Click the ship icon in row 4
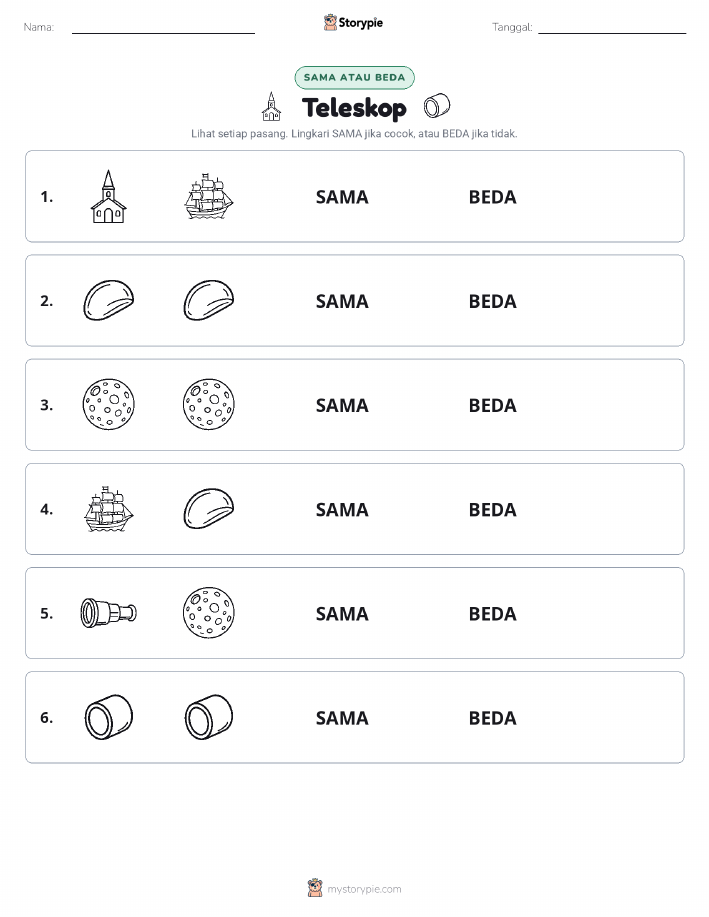 pyautogui.click(x=109, y=509)
